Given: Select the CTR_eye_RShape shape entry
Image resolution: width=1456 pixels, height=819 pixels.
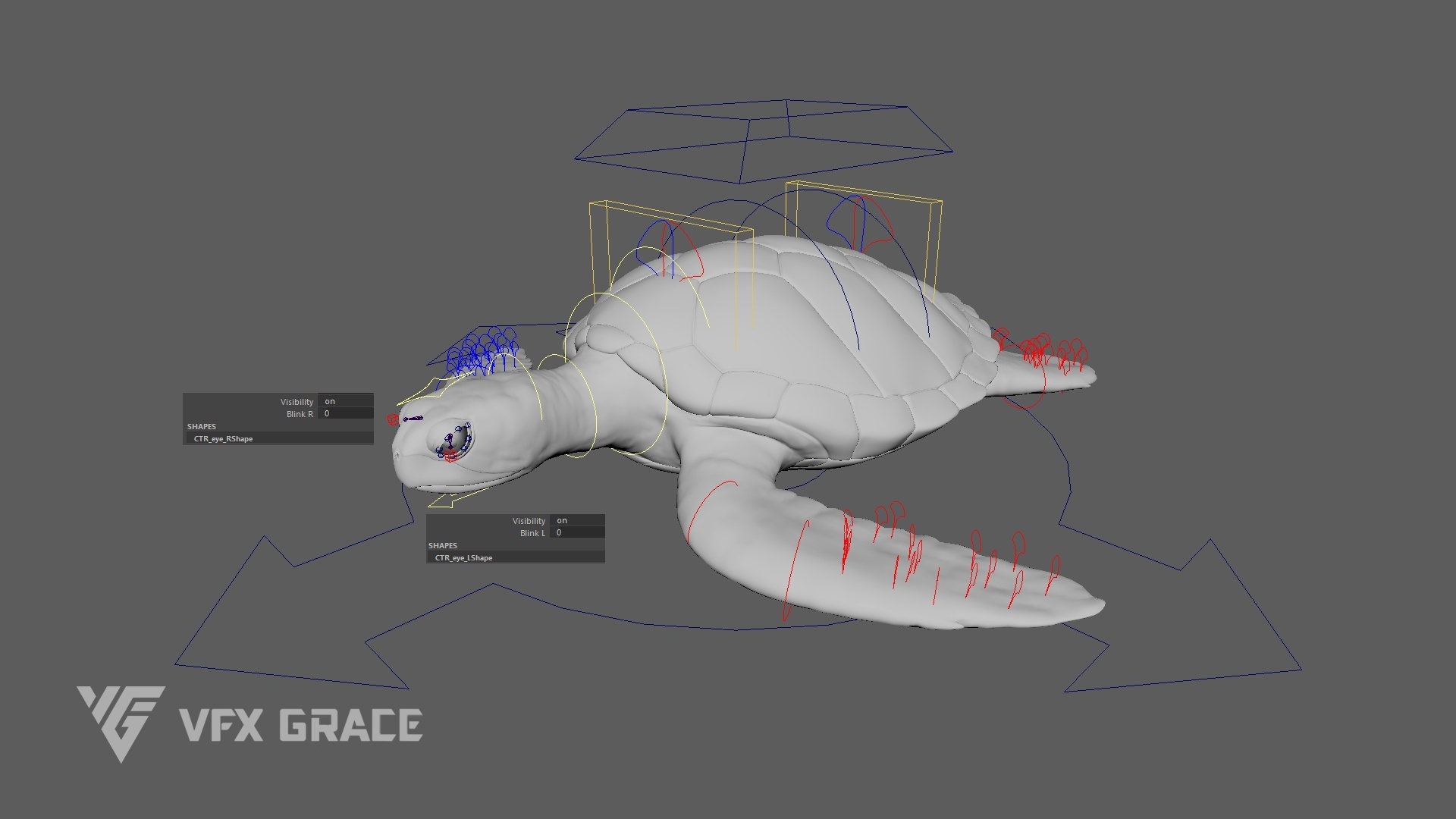Looking at the screenshot, I should (x=279, y=438).
